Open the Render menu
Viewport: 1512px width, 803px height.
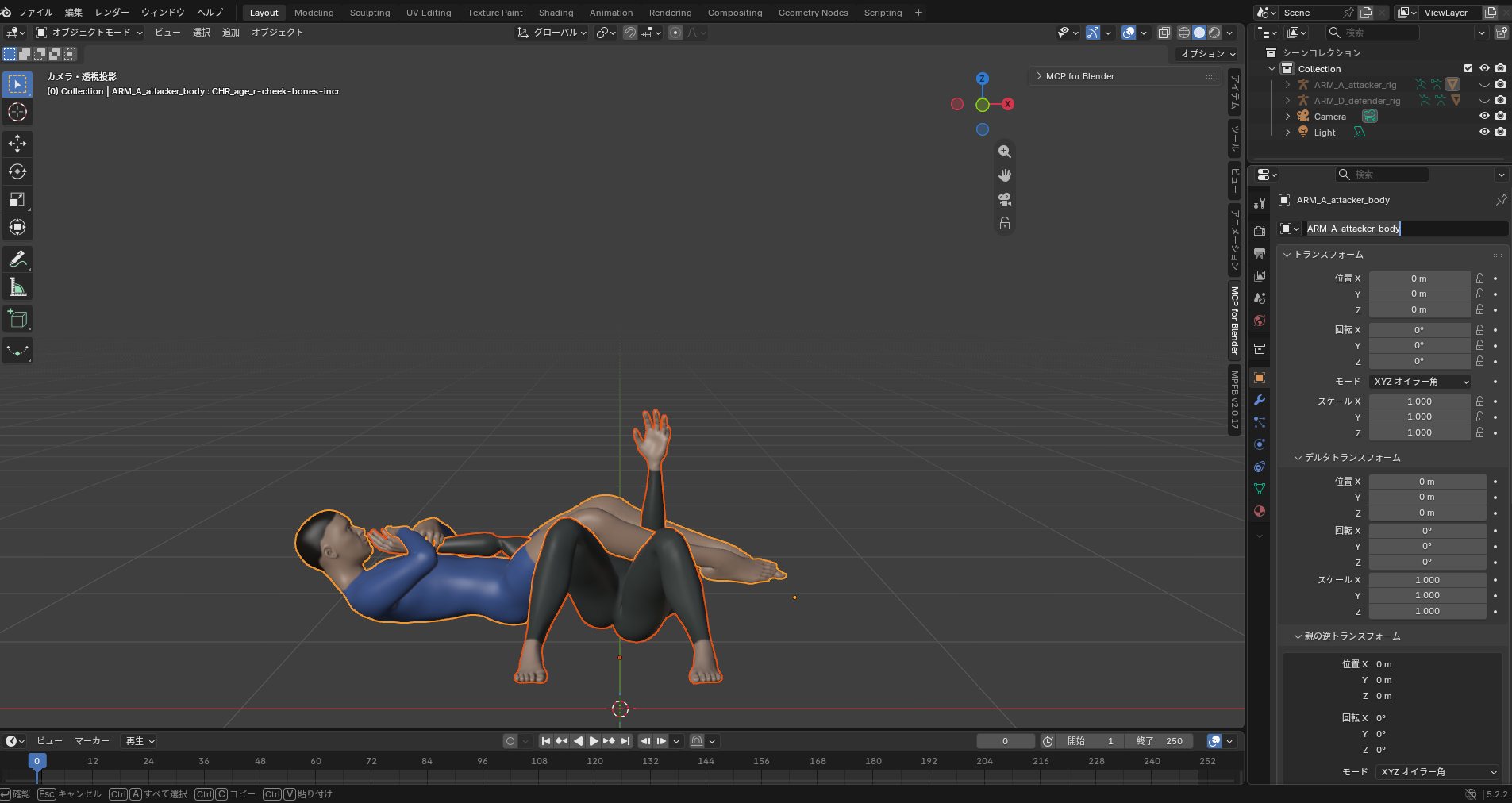(x=112, y=13)
